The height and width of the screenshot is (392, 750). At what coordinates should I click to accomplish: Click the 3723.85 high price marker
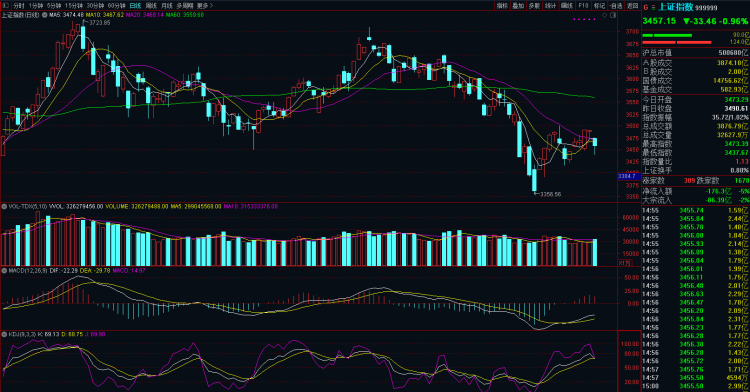[99, 22]
